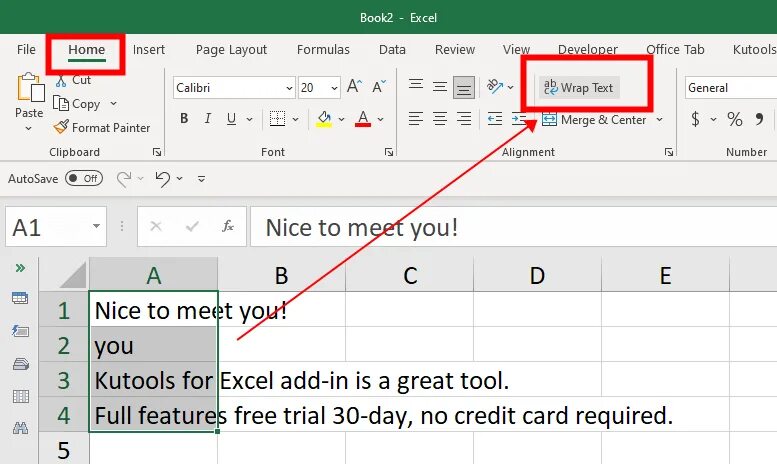Screen dimensions: 777x464
Task: Open the font size 20 dropdown
Action: coord(334,88)
